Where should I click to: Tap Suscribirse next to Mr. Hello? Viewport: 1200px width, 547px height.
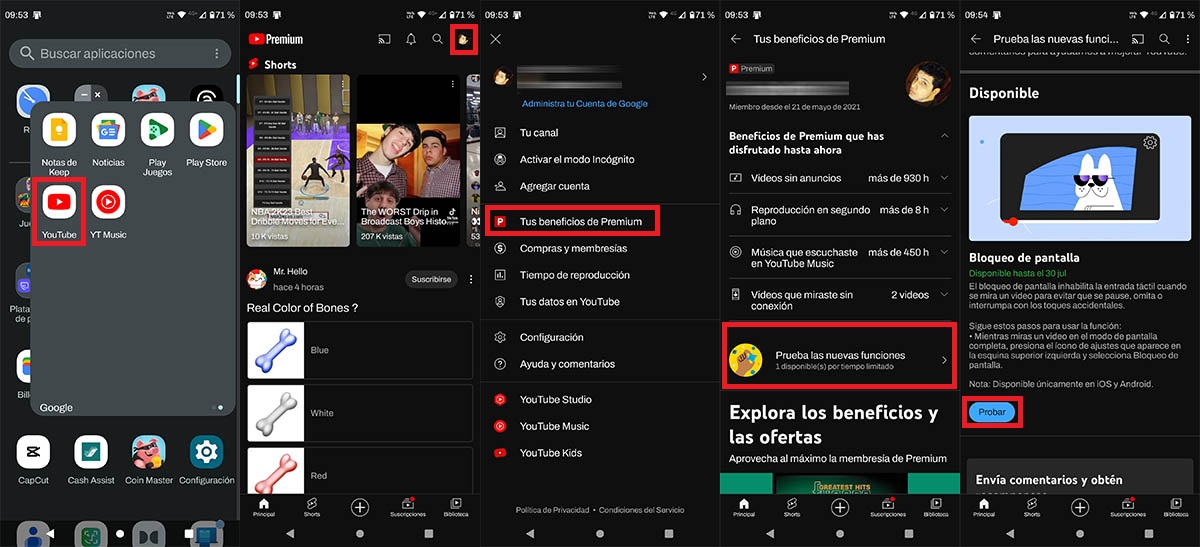(x=430, y=279)
